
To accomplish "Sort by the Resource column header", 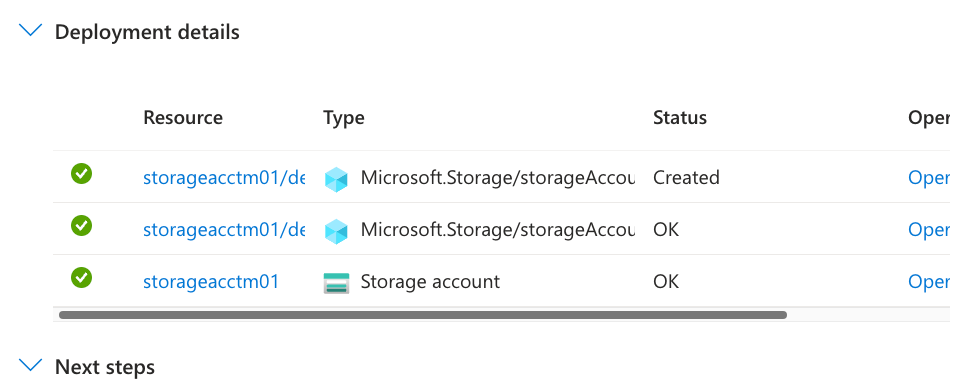I will 183,117.
